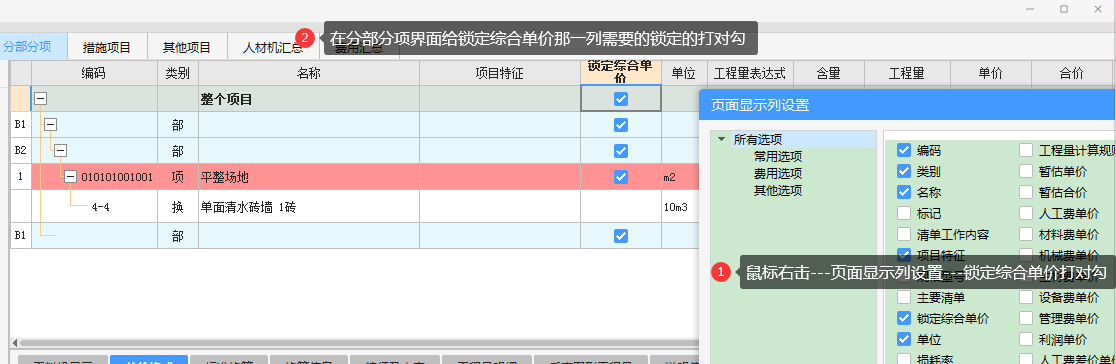Click the 编码 column header
The height and width of the screenshot is (364, 1116).
pyautogui.click(x=94, y=73)
